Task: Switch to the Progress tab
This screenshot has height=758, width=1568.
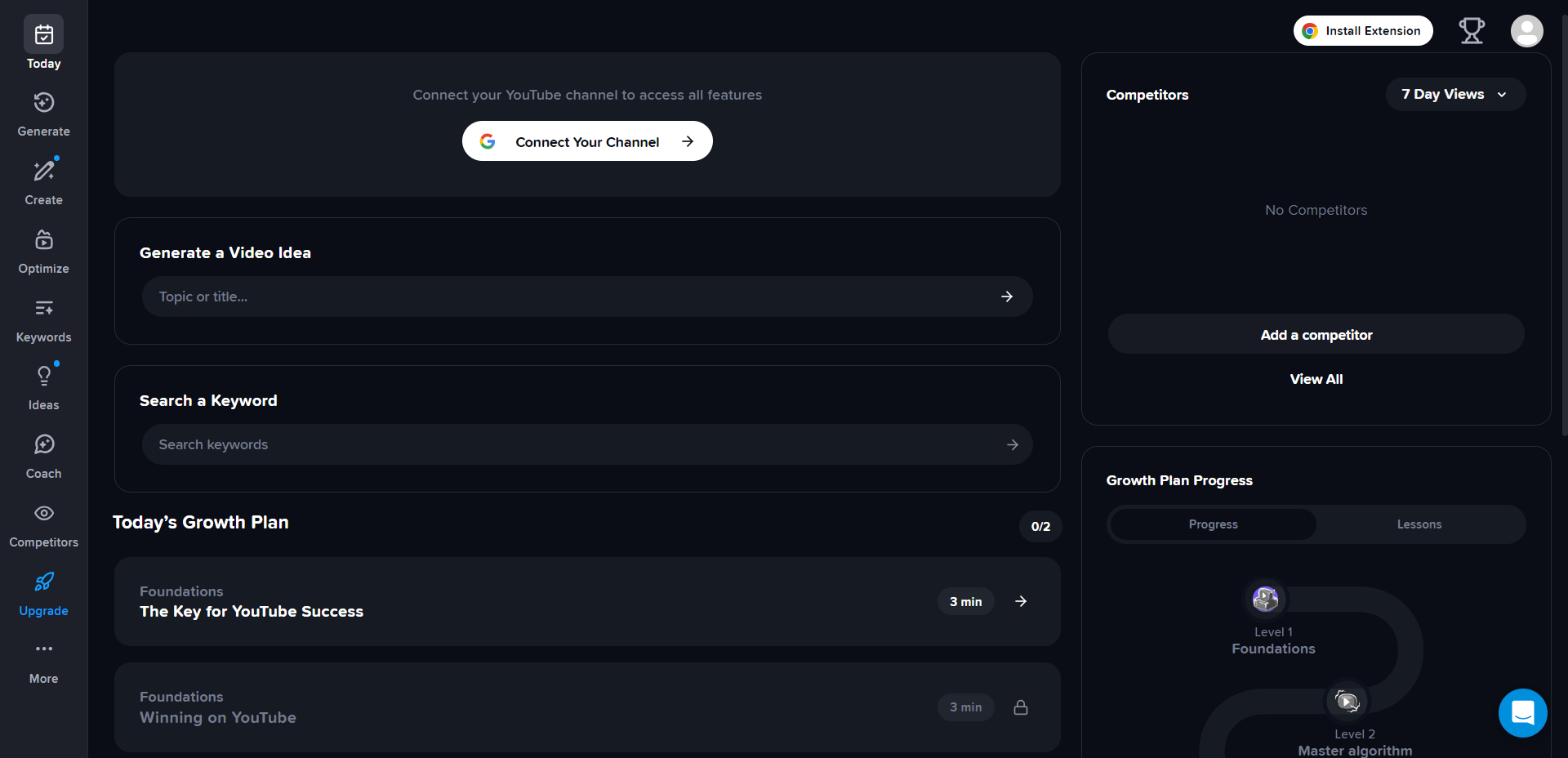Action: tap(1214, 524)
